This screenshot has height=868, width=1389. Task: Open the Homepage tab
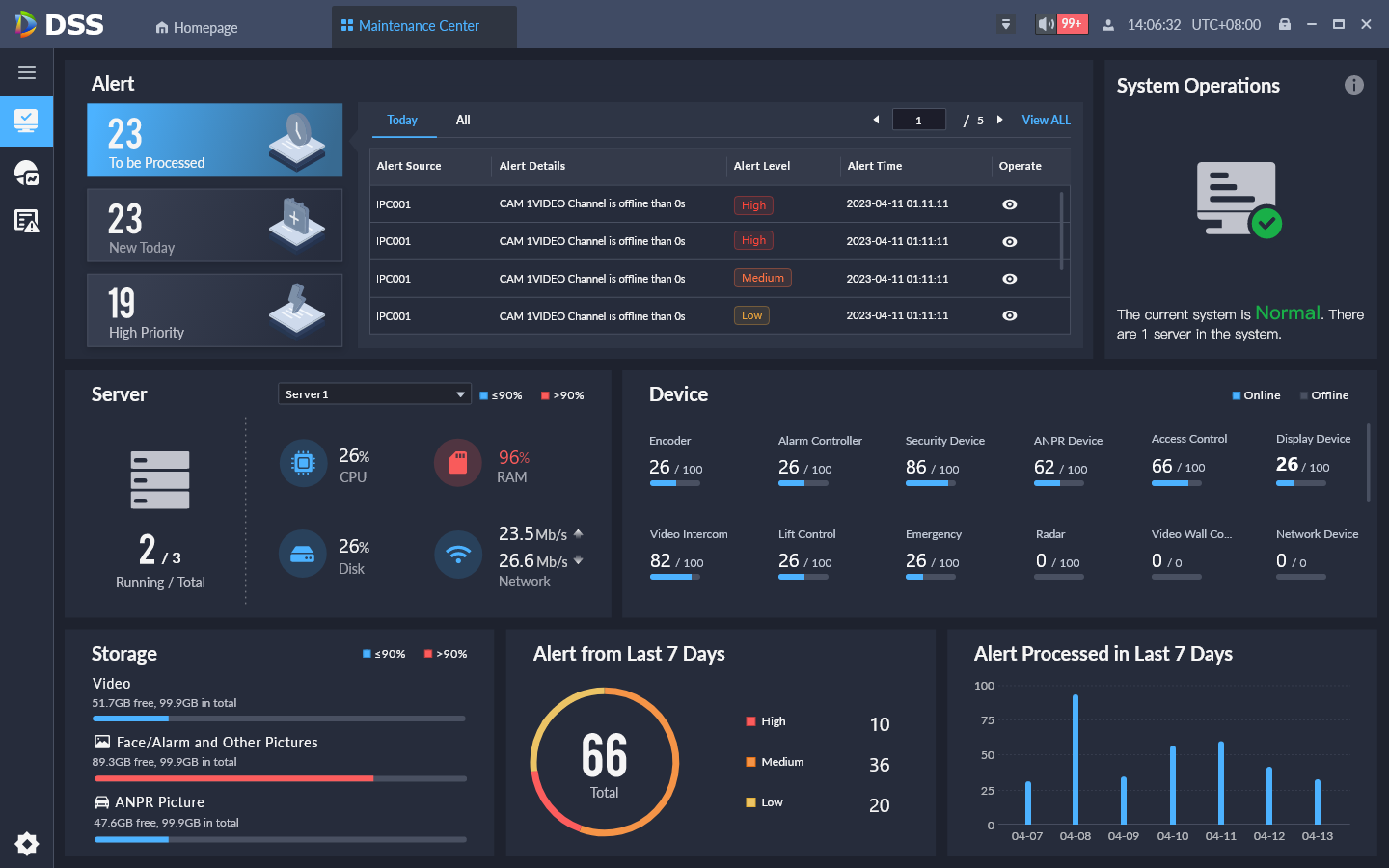(197, 28)
